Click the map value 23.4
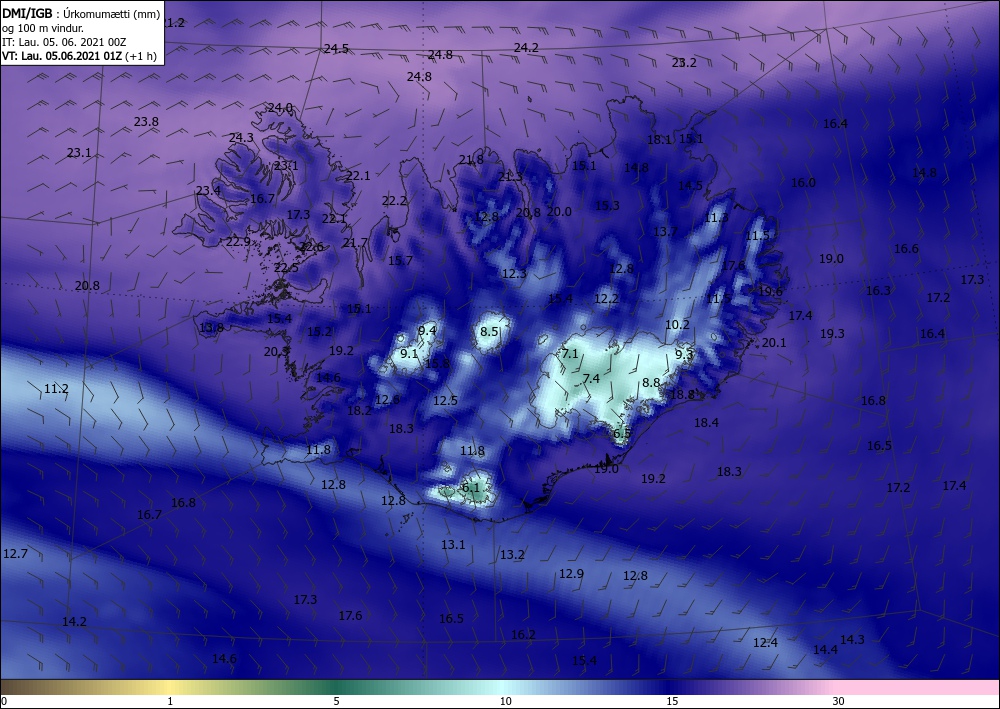Viewport: 1000px width, 709px height. [208, 191]
